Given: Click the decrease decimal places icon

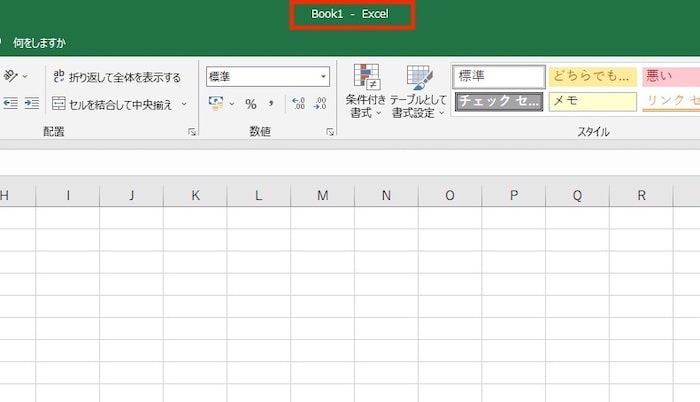Looking at the screenshot, I should click(320, 104).
